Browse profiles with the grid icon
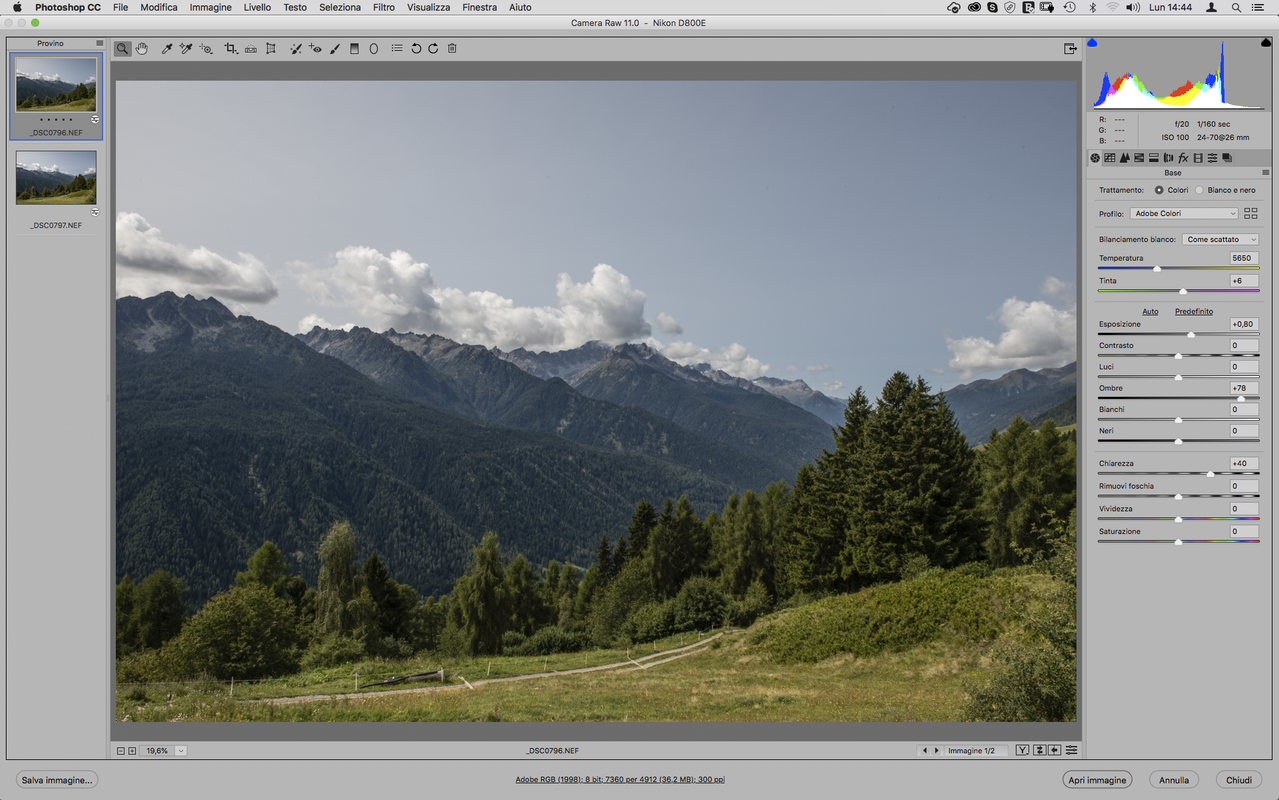The height and width of the screenshot is (800, 1279). point(1251,213)
